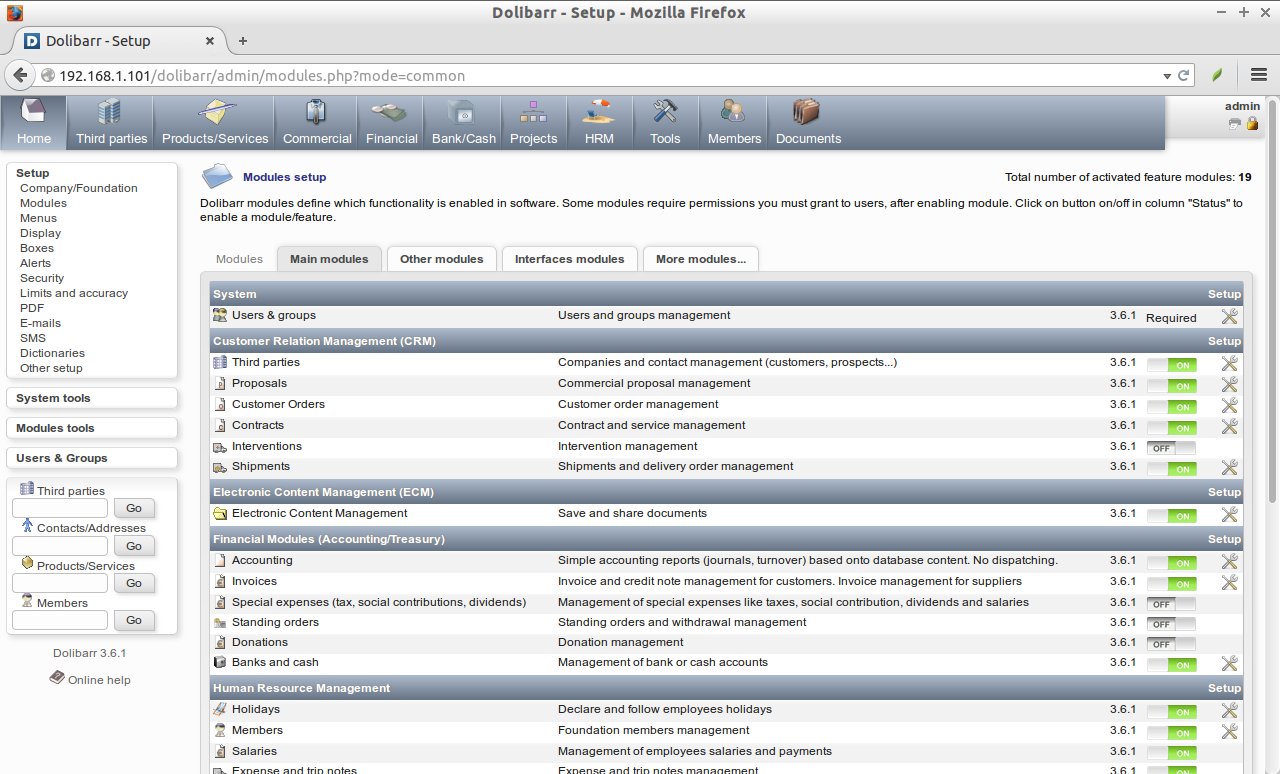
Task: Disable the Third parties module switch
Action: [x=1171, y=365]
